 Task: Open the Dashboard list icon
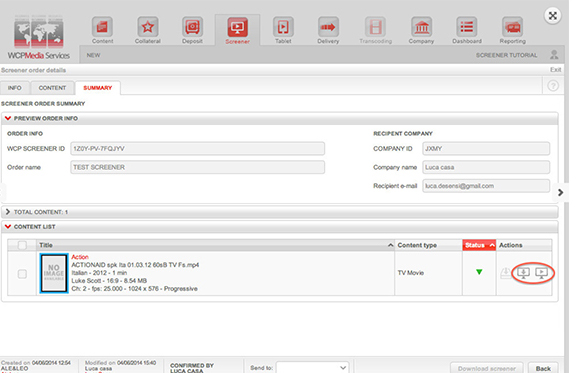pos(467,27)
